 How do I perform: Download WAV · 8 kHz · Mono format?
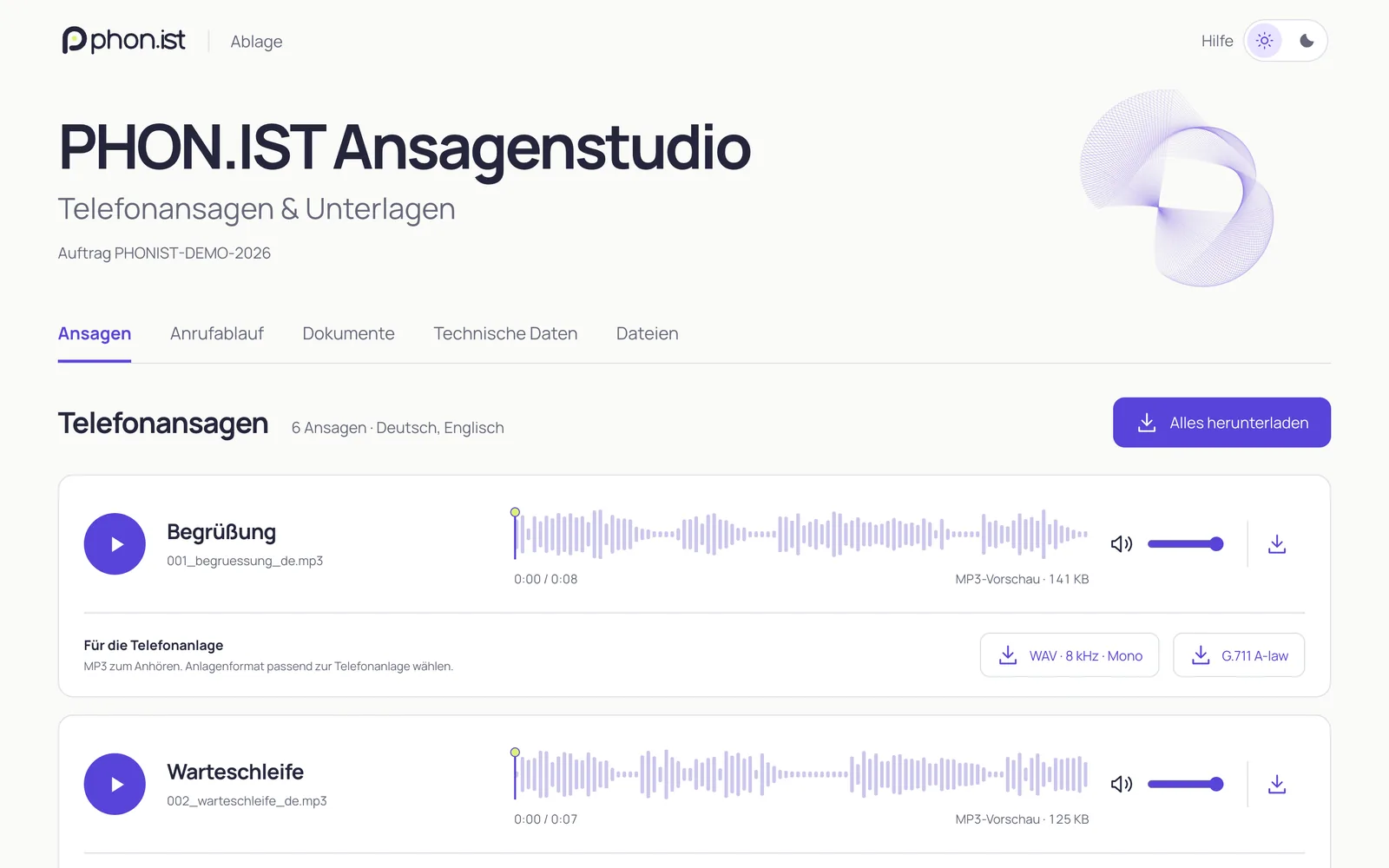[1070, 655]
